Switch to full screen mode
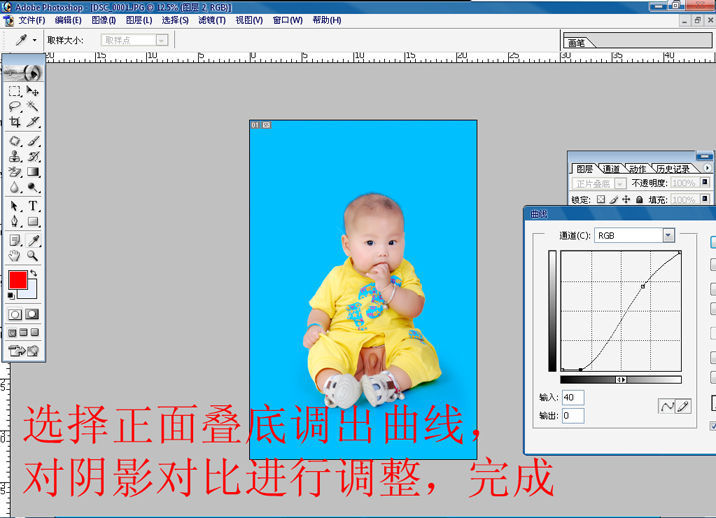The image size is (716, 518). (x=35, y=333)
